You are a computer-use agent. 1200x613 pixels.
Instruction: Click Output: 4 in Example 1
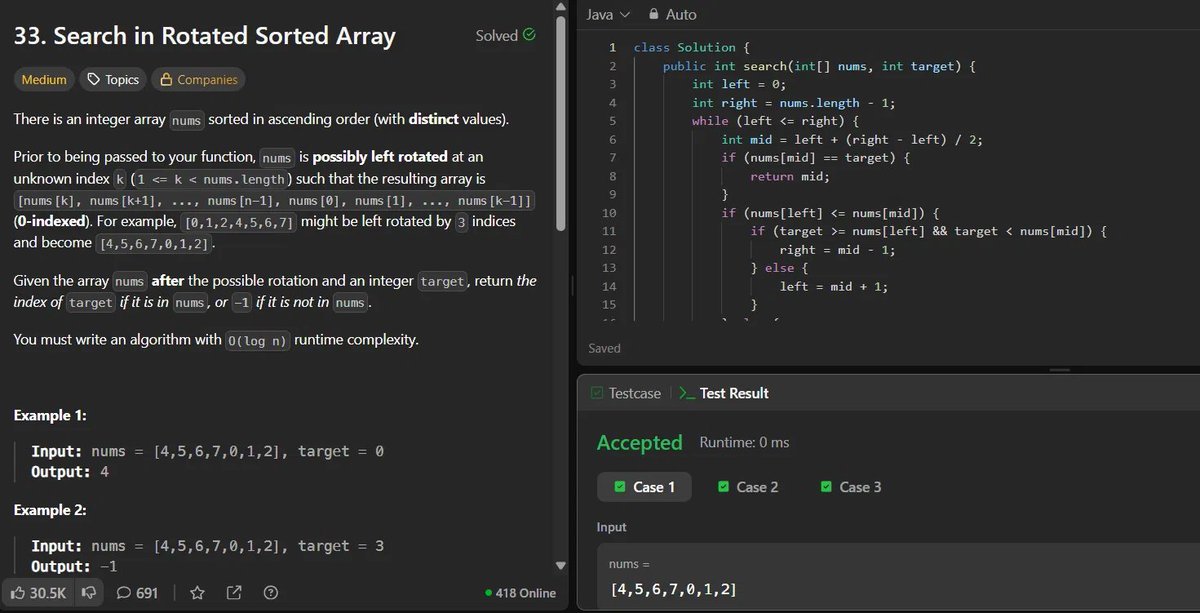[x=70, y=471]
